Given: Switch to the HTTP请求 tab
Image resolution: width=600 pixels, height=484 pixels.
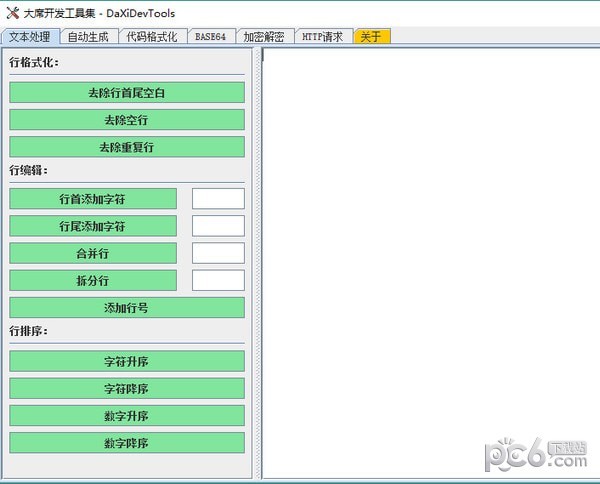Looking at the screenshot, I should click(323, 37).
